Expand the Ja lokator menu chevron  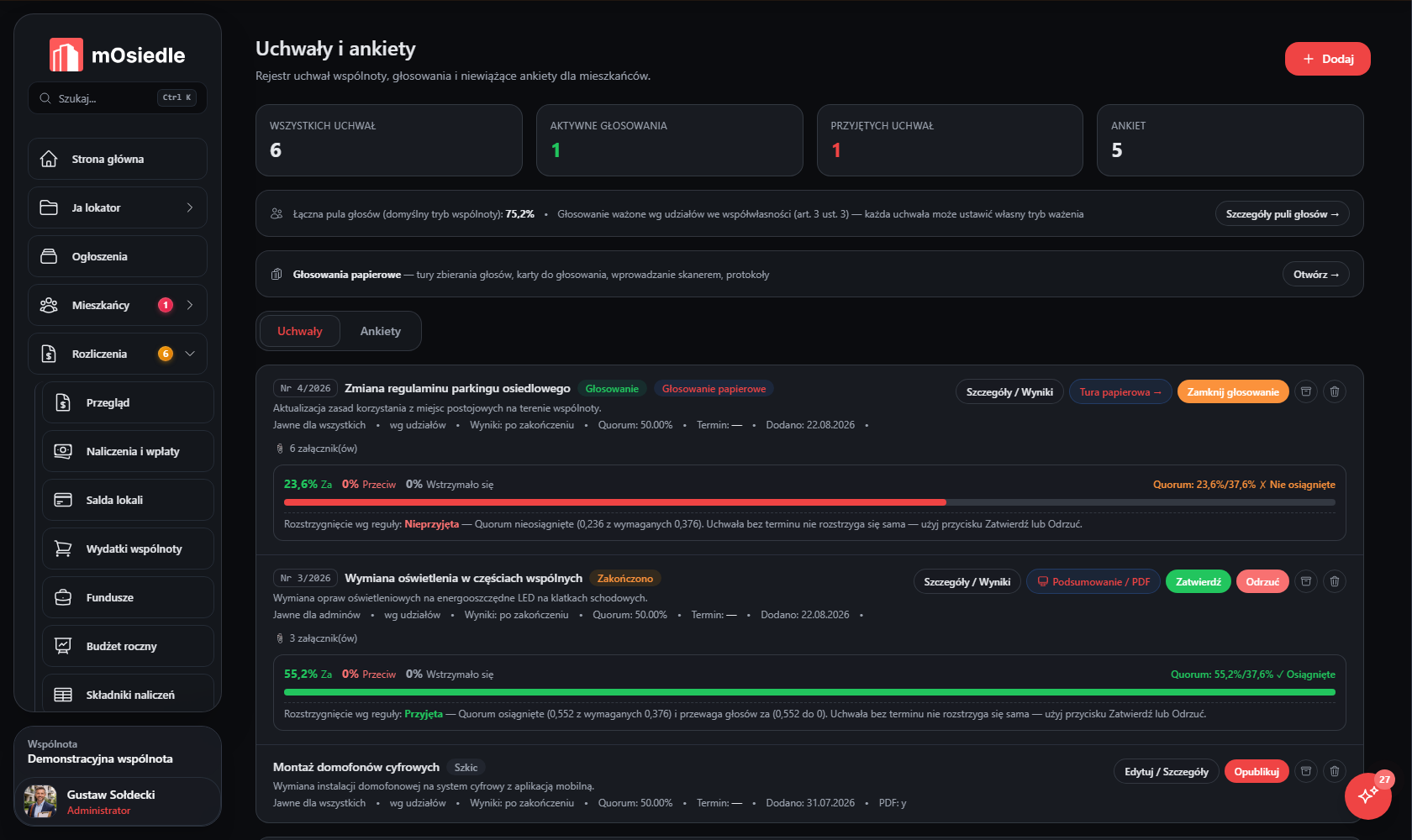(190, 207)
